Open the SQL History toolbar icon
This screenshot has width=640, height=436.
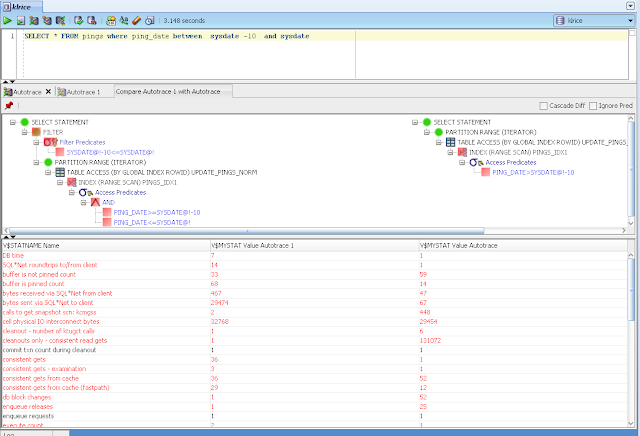pyautogui.click(x=150, y=20)
